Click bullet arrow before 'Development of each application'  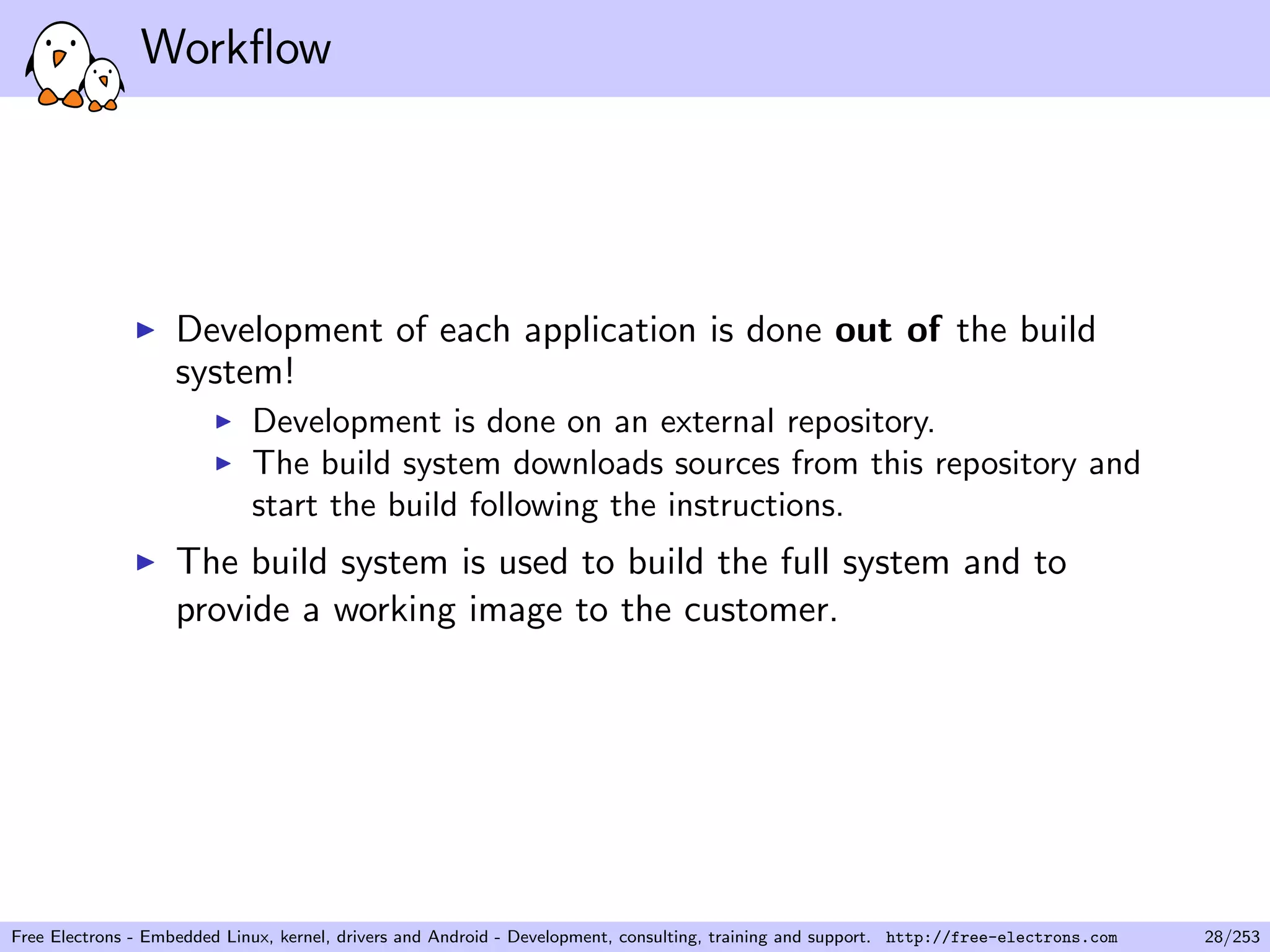click(145, 330)
